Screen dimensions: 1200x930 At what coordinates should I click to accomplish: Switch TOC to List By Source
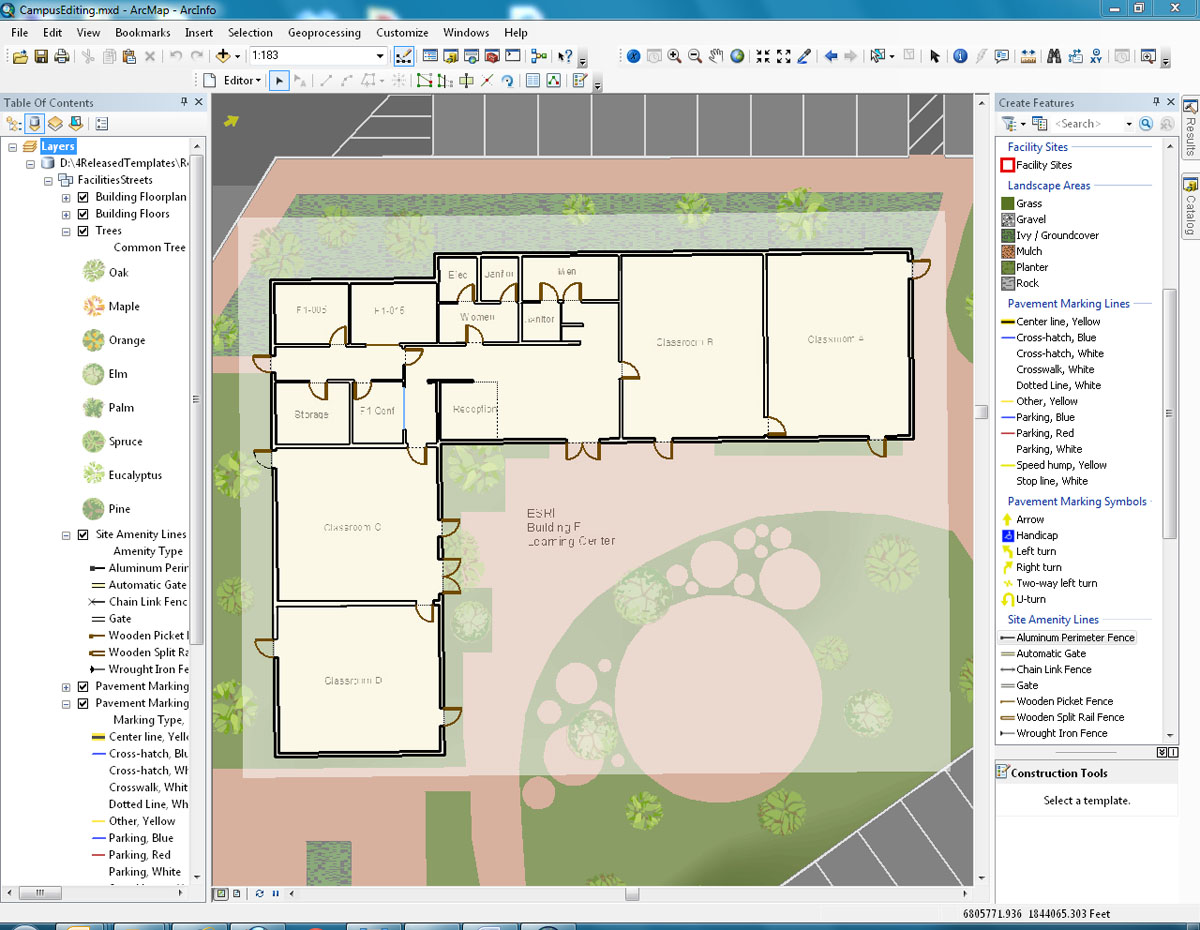tap(35, 124)
